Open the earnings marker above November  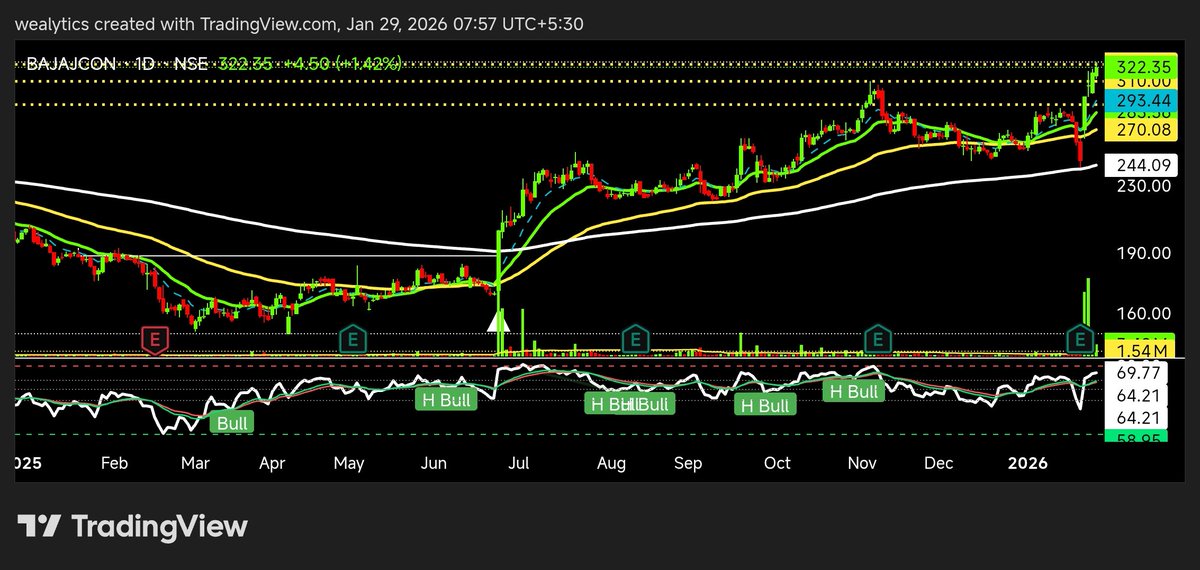pyautogui.click(x=877, y=340)
